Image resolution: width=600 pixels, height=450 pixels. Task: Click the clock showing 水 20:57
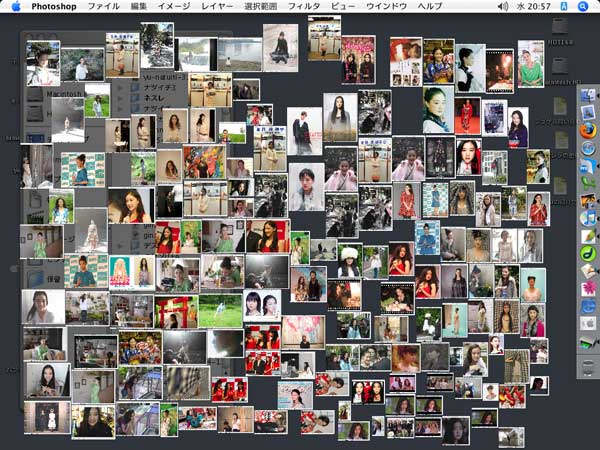[533, 7]
